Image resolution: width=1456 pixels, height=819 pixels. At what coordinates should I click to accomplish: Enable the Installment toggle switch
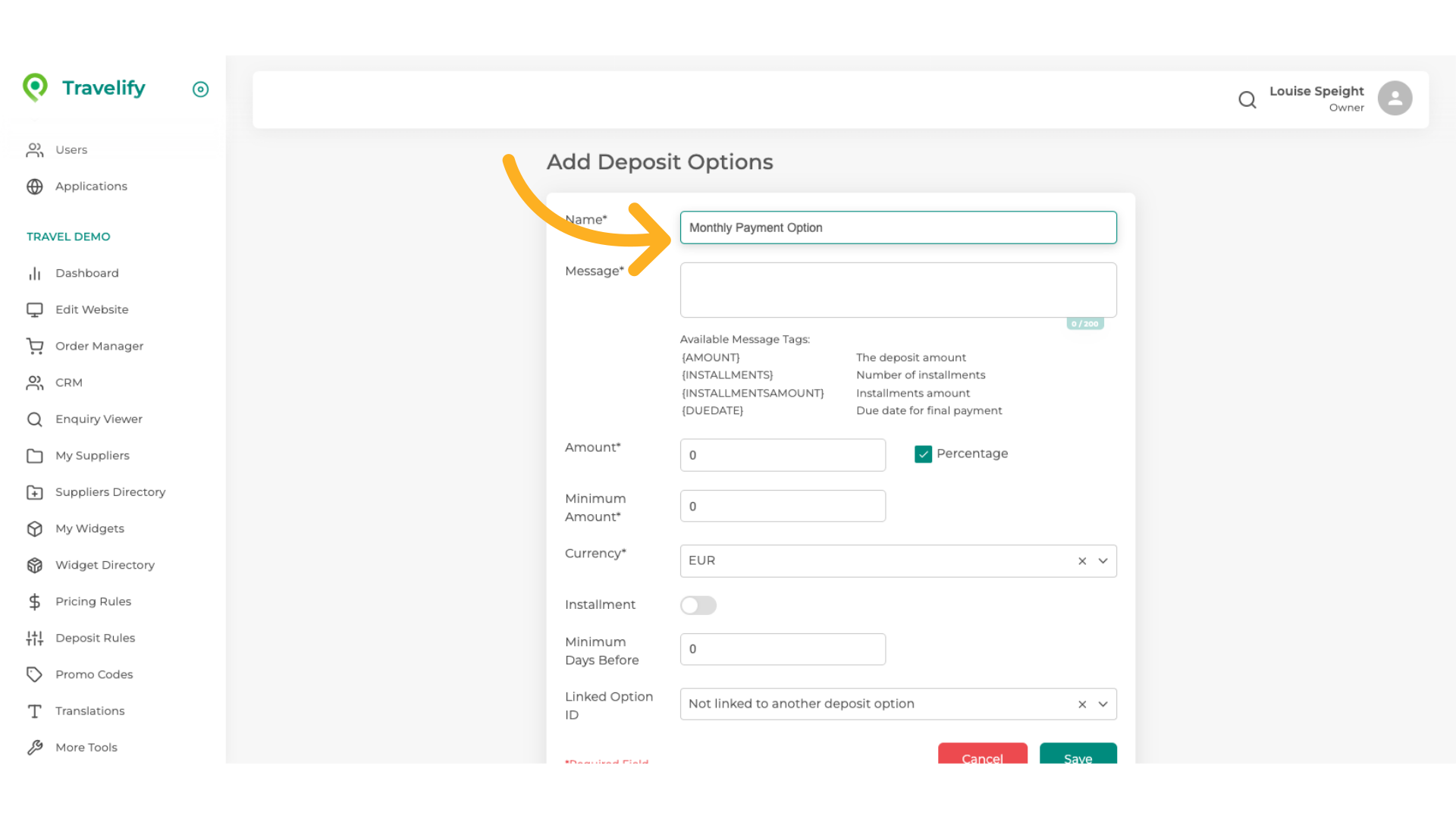pyautogui.click(x=698, y=604)
